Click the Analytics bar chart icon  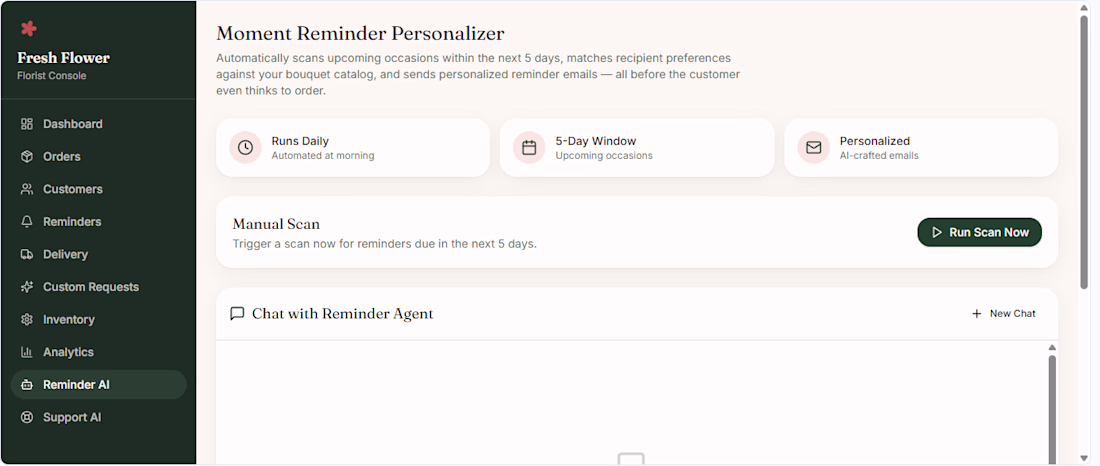27,352
